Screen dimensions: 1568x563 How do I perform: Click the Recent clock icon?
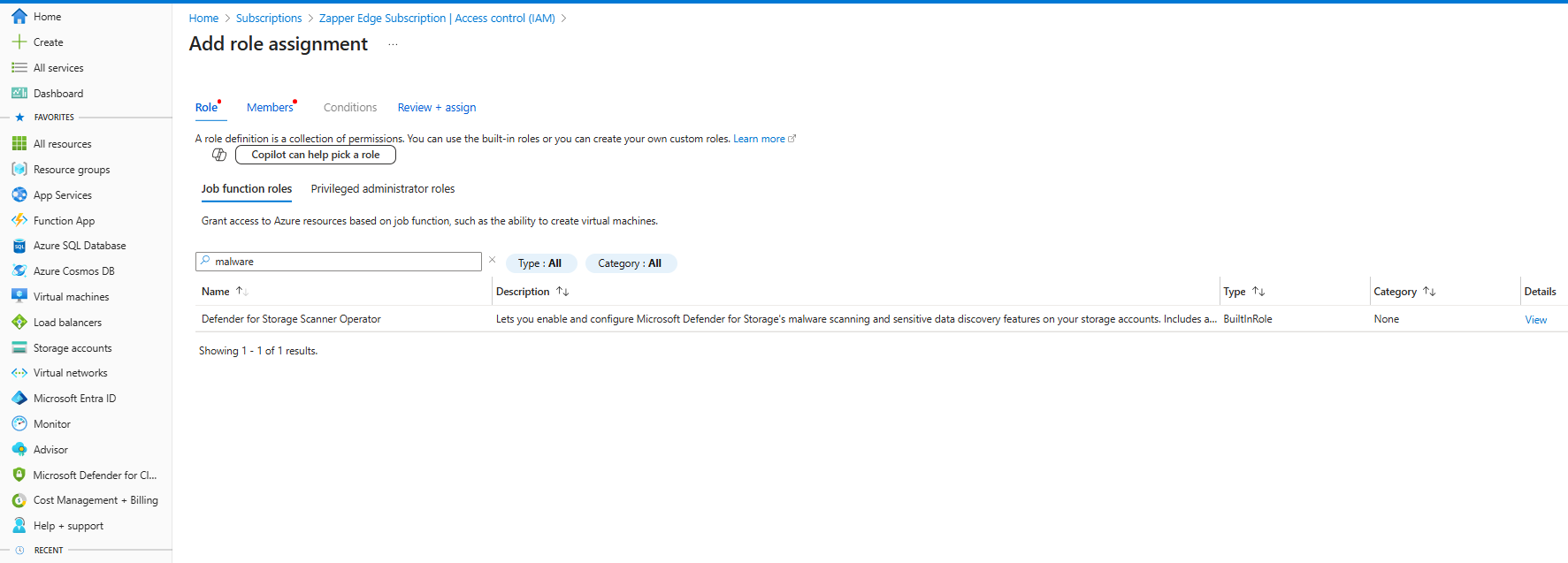19,551
